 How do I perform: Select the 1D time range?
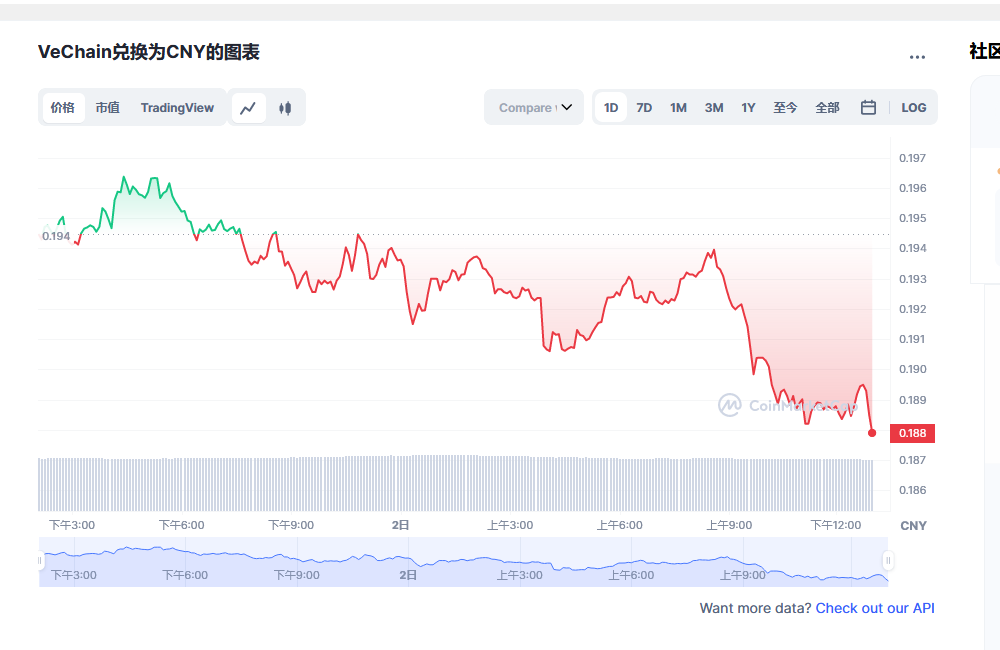coord(611,108)
